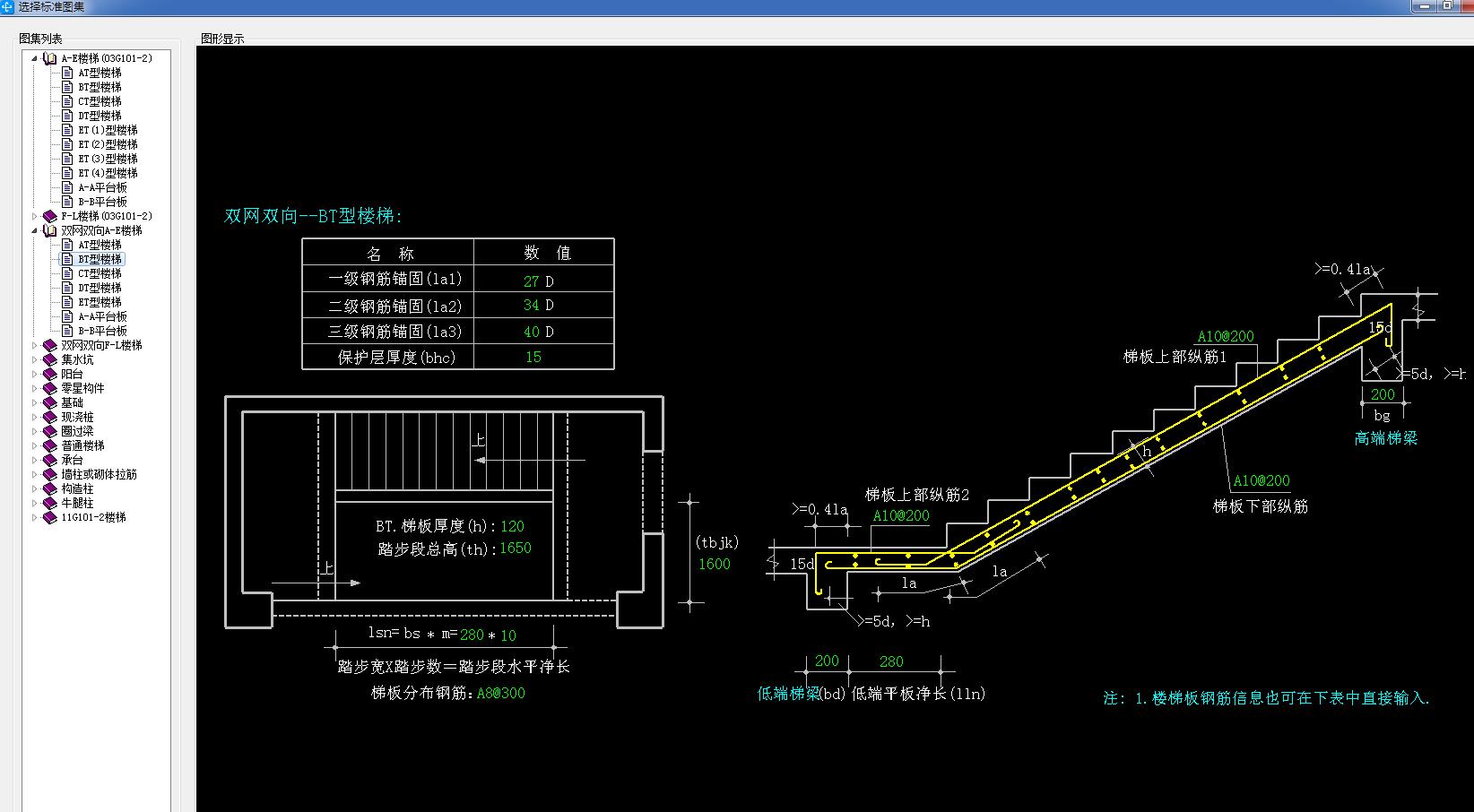Expand the F-L楼梯 (03G101-2) tree node
The height and width of the screenshot is (812, 1474).
coord(35,216)
